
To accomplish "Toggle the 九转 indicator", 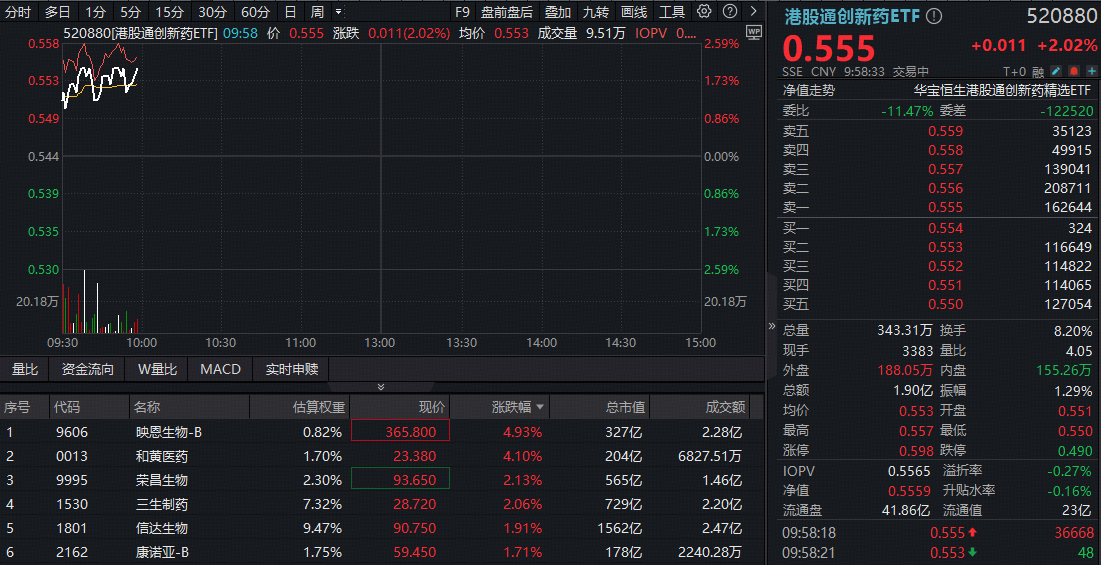I will (596, 12).
